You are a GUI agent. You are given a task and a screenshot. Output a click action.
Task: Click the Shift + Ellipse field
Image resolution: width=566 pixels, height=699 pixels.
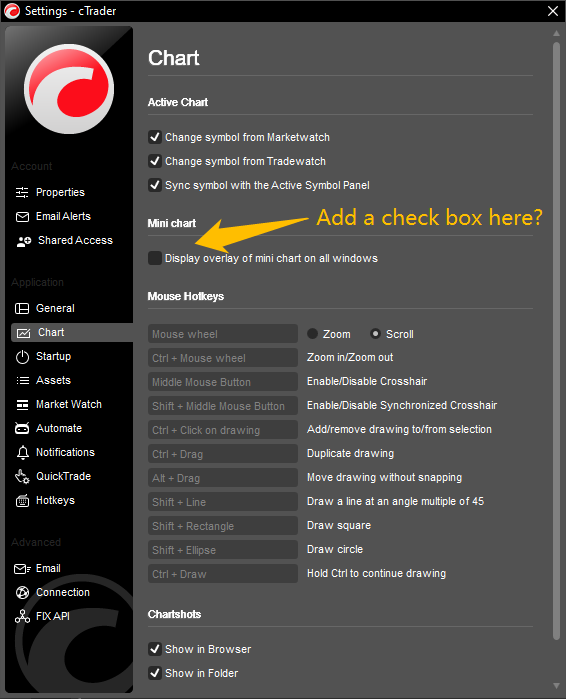click(223, 550)
